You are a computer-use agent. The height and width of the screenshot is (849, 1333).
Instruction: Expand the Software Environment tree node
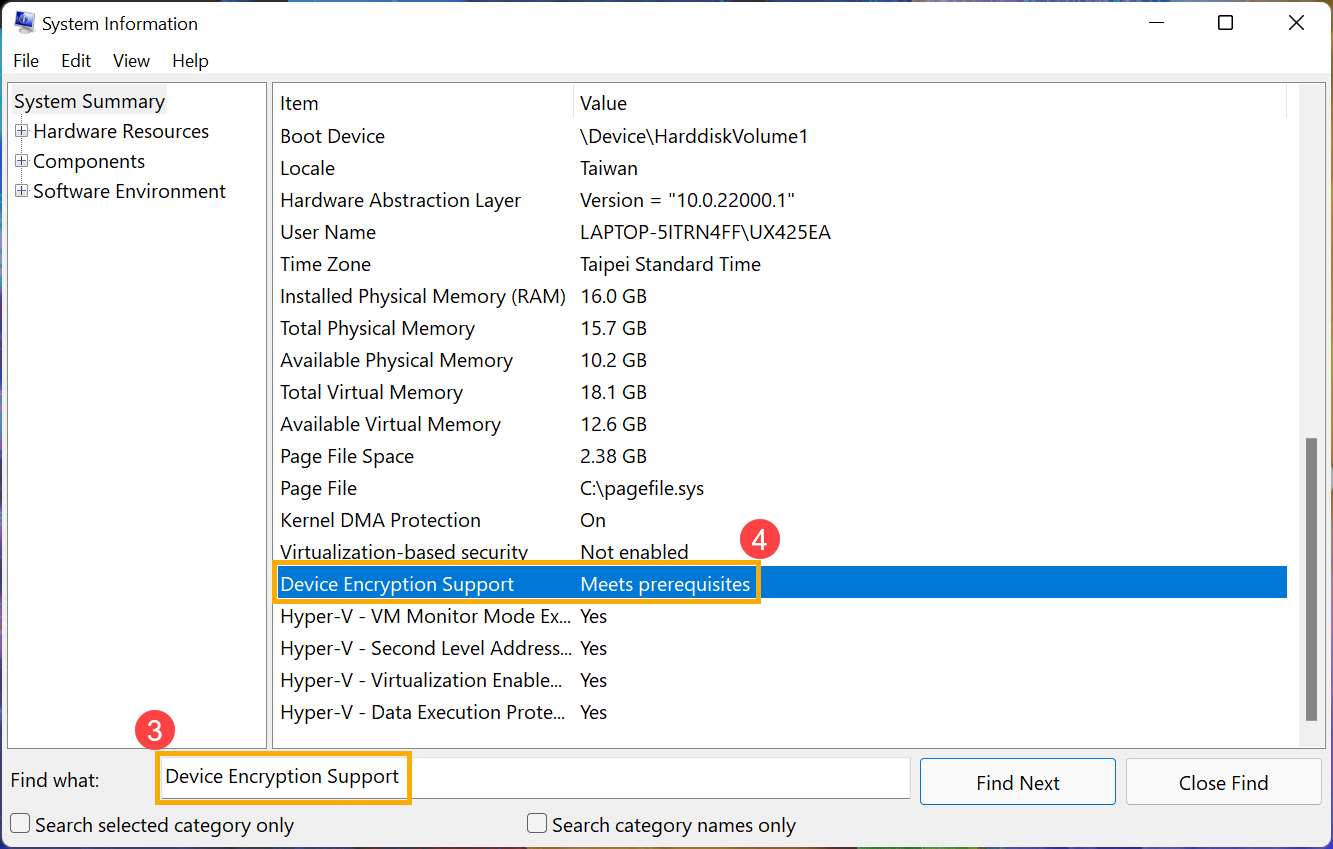coord(22,192)
